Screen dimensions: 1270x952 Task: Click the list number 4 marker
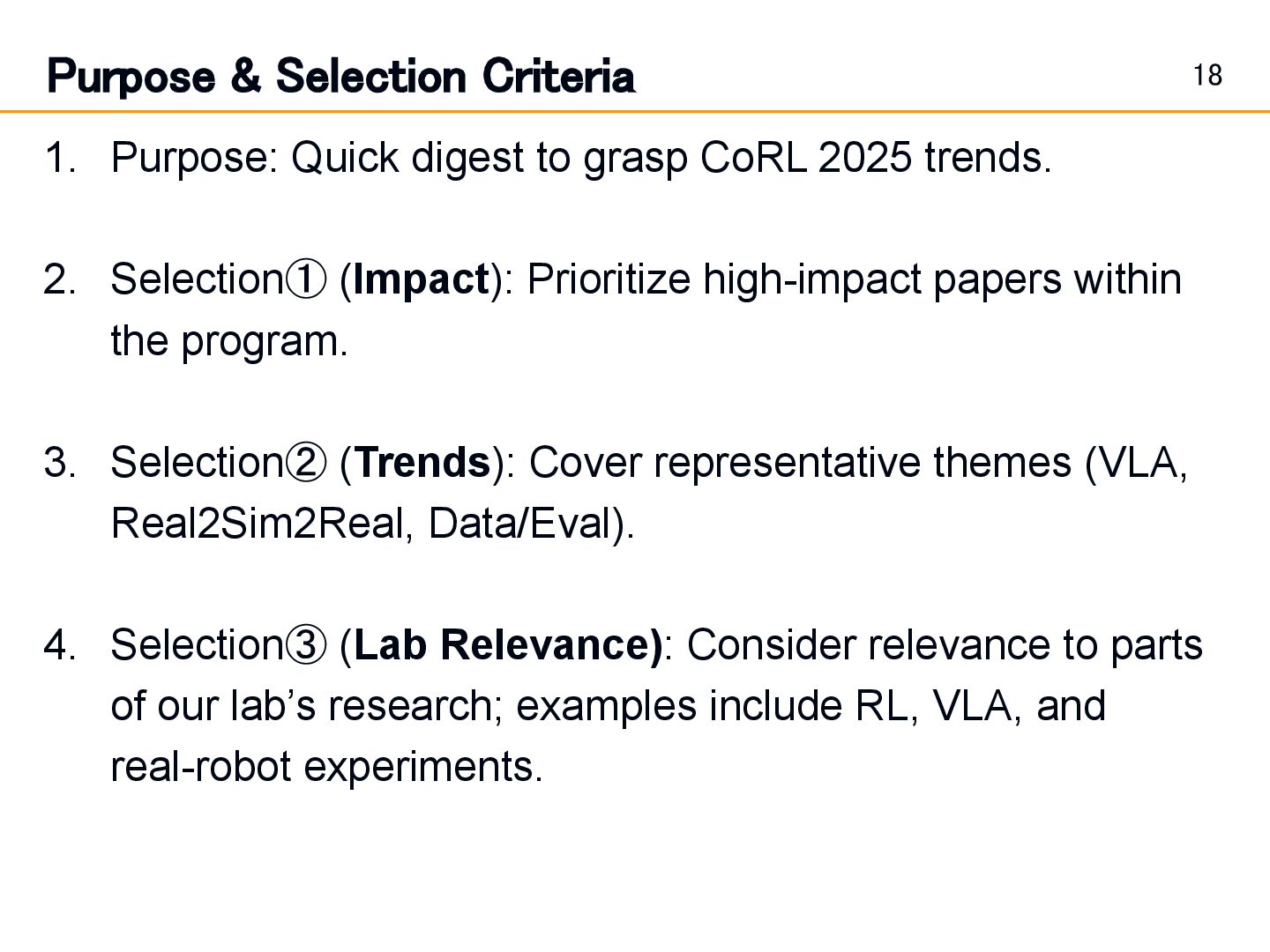coord(60,645)
